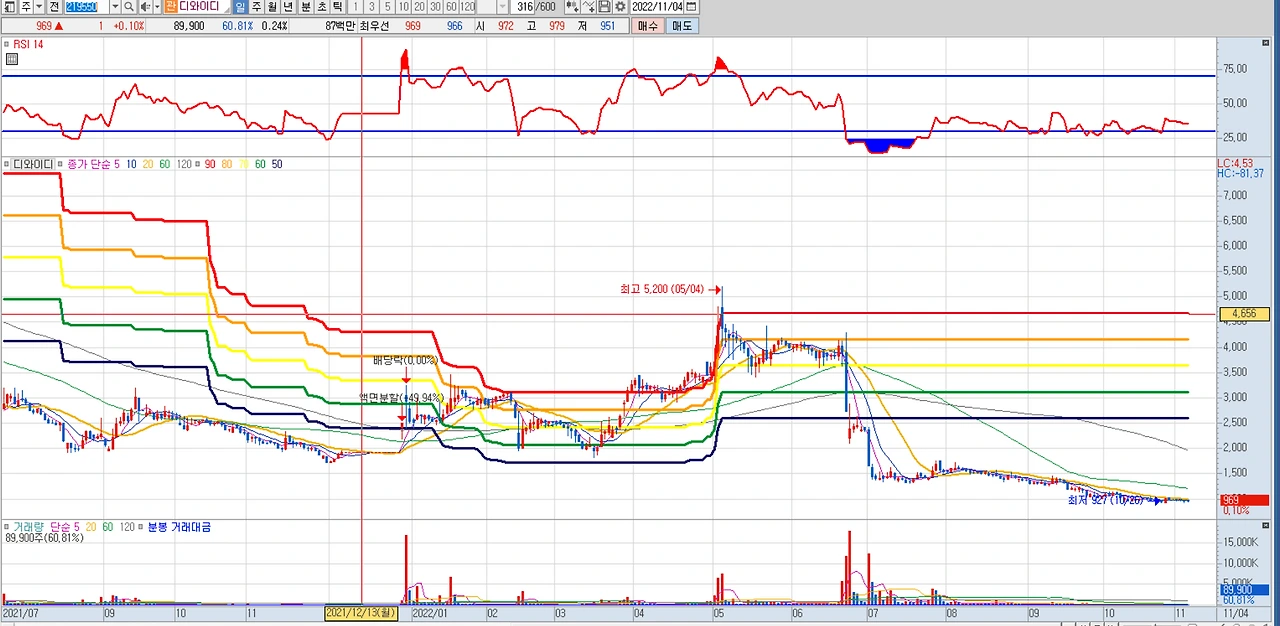Select the 분 minute period toggle
1280x626 pixels.
coord(306,7)
